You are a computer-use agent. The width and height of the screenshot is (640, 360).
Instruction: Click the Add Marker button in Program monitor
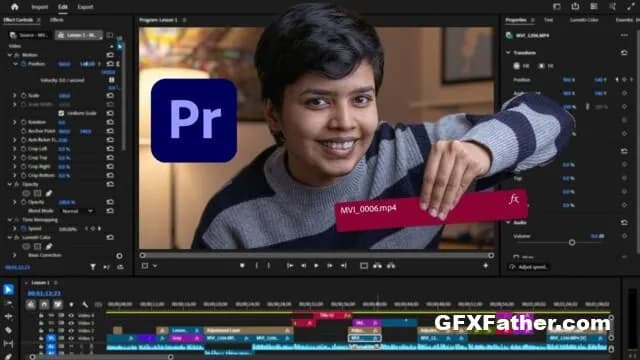[242, 266]
